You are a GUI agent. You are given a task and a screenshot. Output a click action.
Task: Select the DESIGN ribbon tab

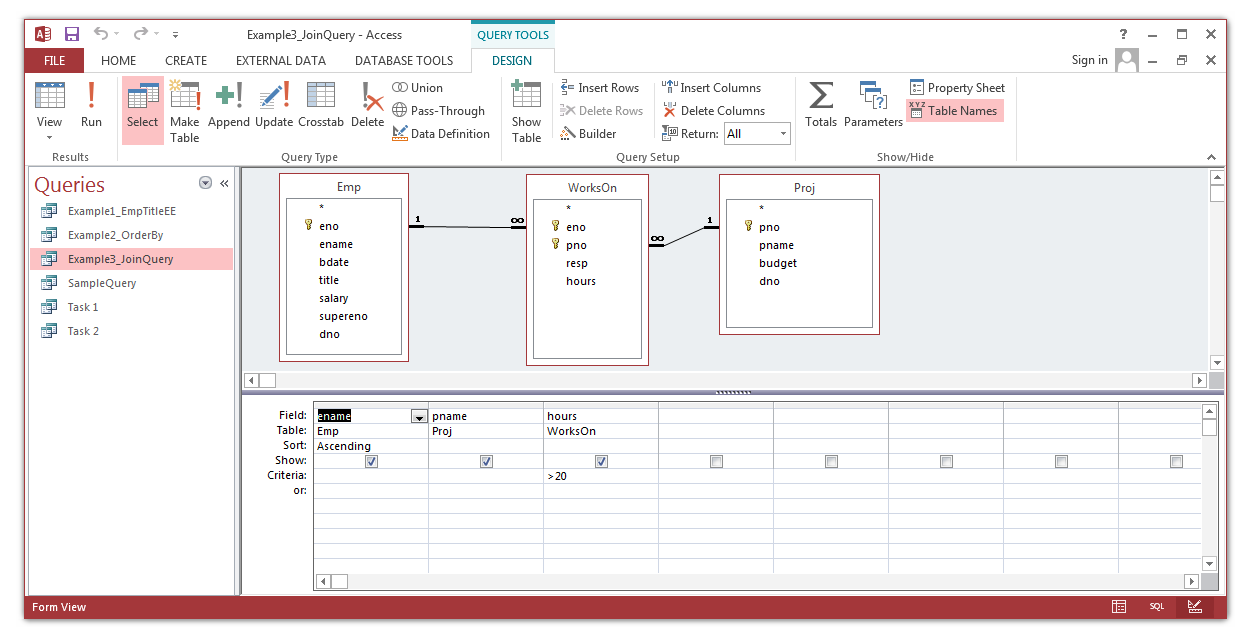pyautogui.click(x=512, y=60)
